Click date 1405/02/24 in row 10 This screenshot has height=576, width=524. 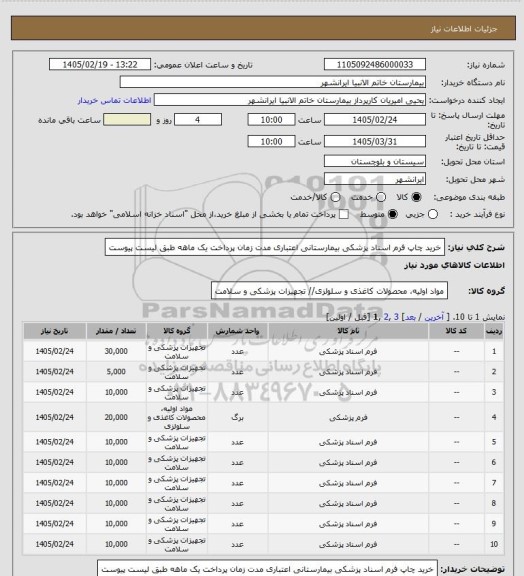[x=54, y=544]
